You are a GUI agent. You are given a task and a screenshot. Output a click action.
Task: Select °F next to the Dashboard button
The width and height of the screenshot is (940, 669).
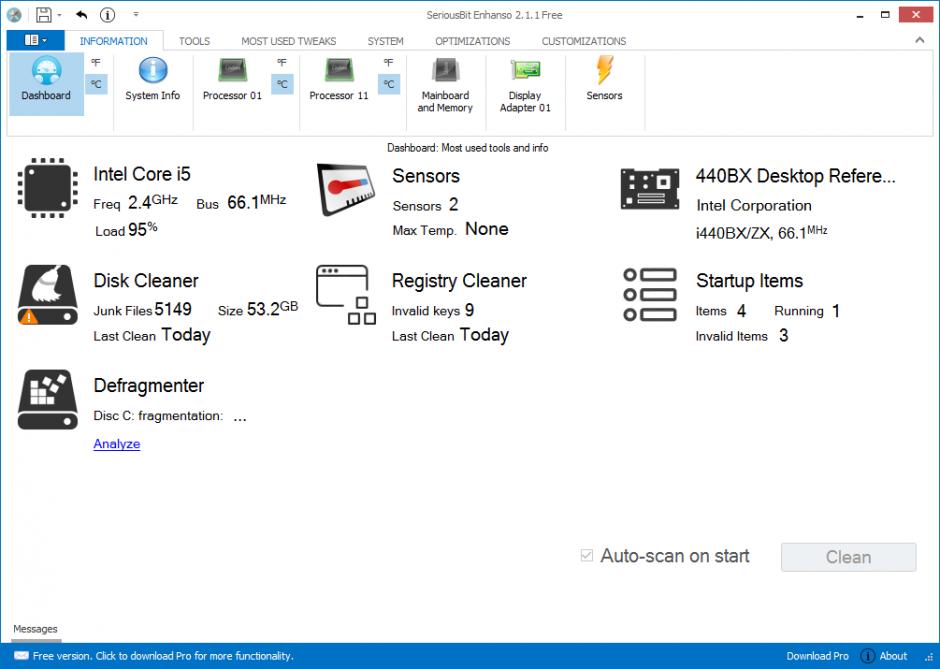point(96,62)
